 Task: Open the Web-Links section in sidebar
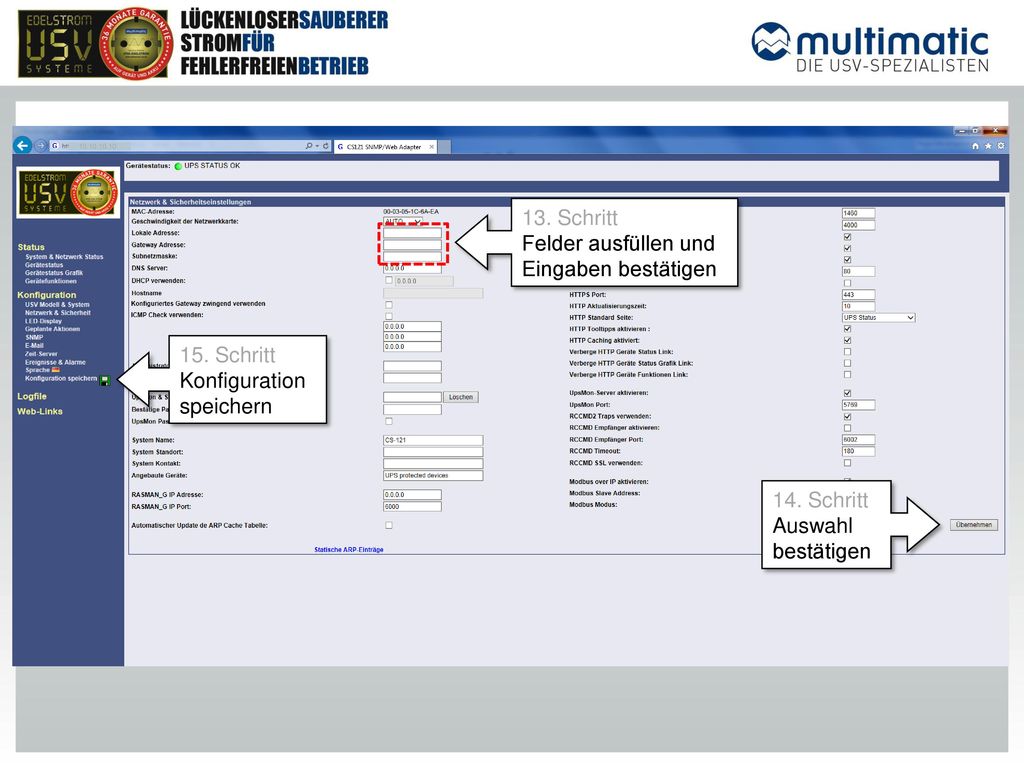click(x=40, y=411)
